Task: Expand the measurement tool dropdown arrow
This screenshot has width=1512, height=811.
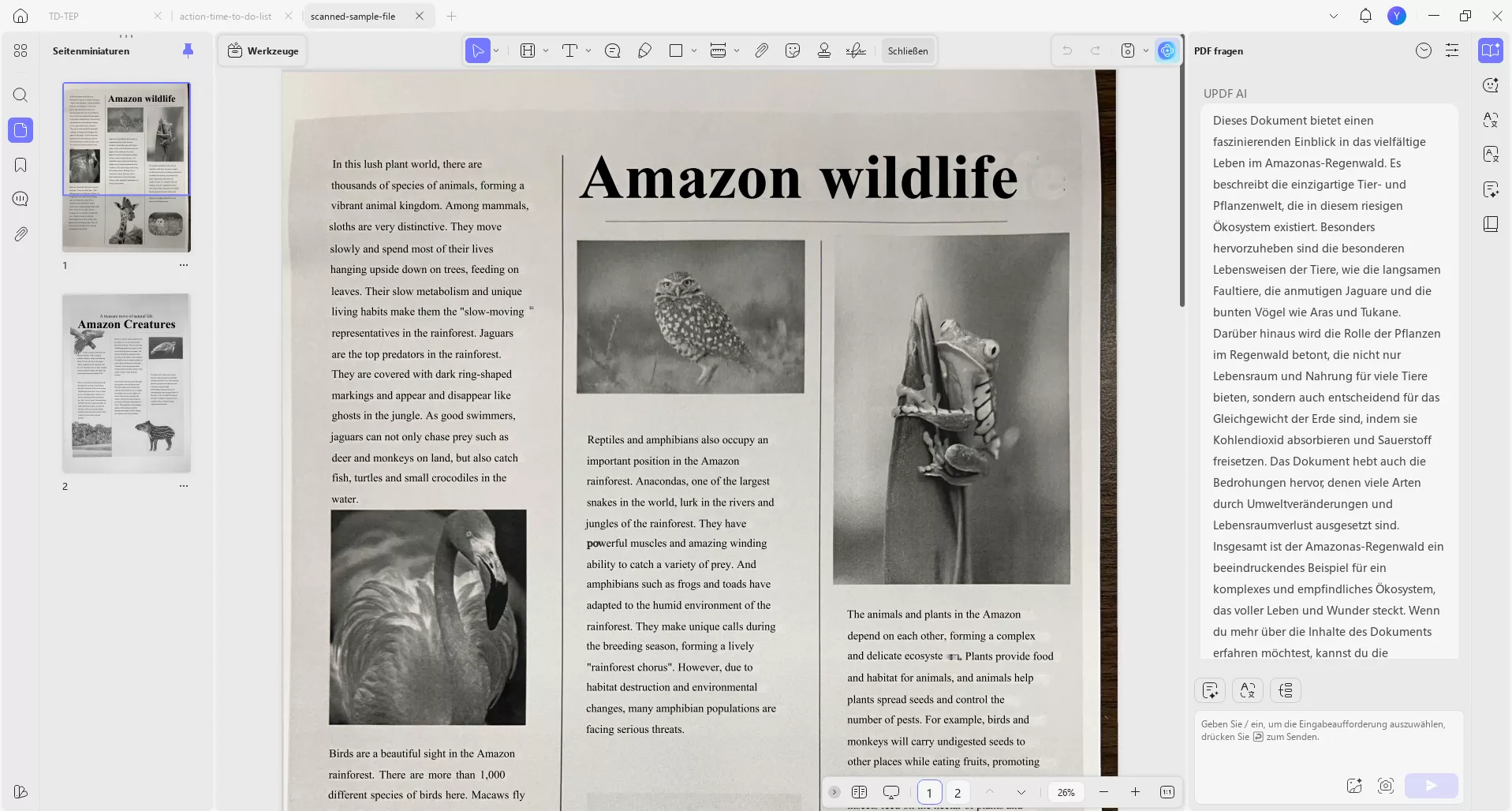Action: click(x=737, y=51)
